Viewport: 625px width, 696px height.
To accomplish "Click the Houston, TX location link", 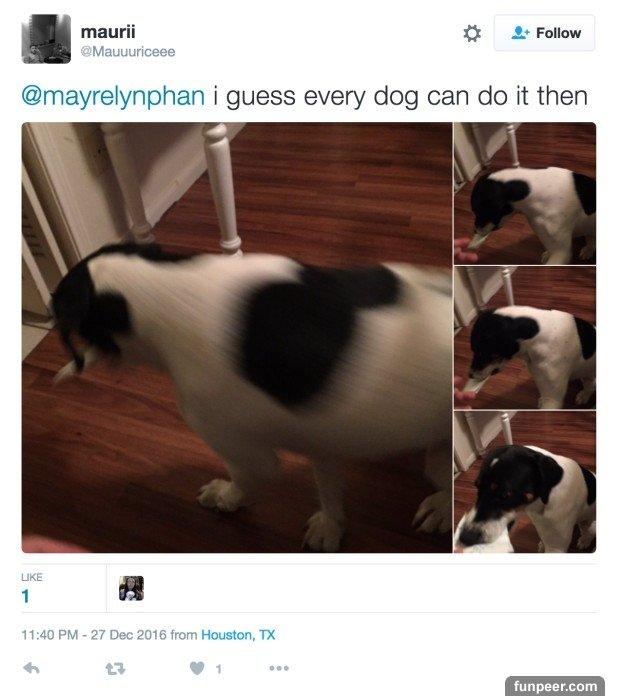I will click(238, 635).
